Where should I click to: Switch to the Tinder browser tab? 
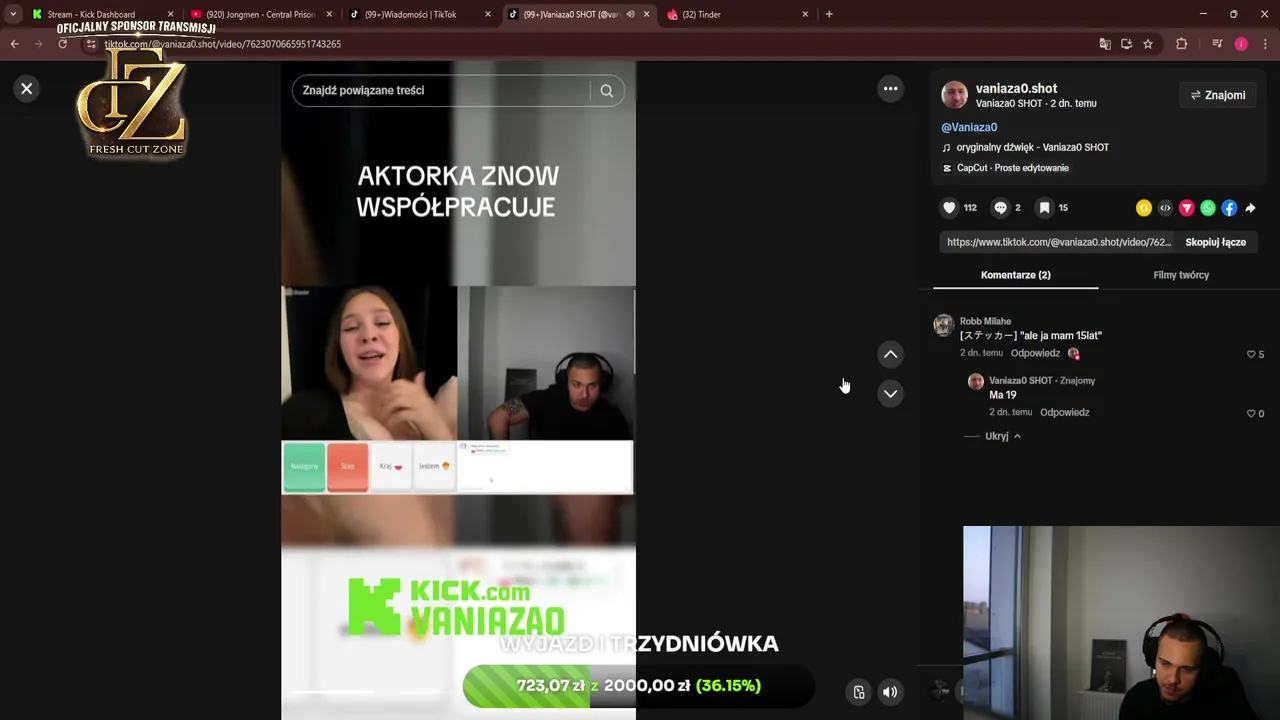pyautogui.click(x=738, y=14)
